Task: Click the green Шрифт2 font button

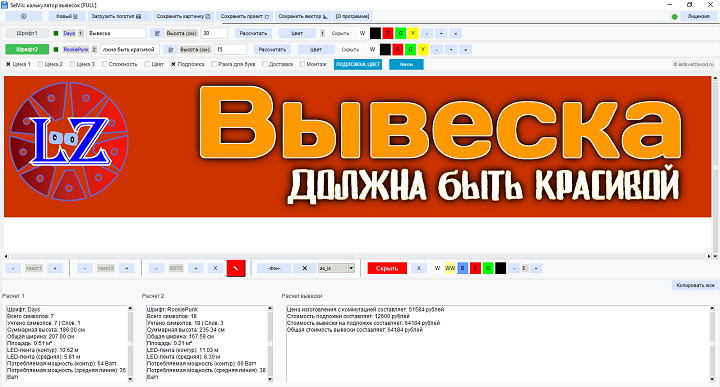Action: coord(27,49)
